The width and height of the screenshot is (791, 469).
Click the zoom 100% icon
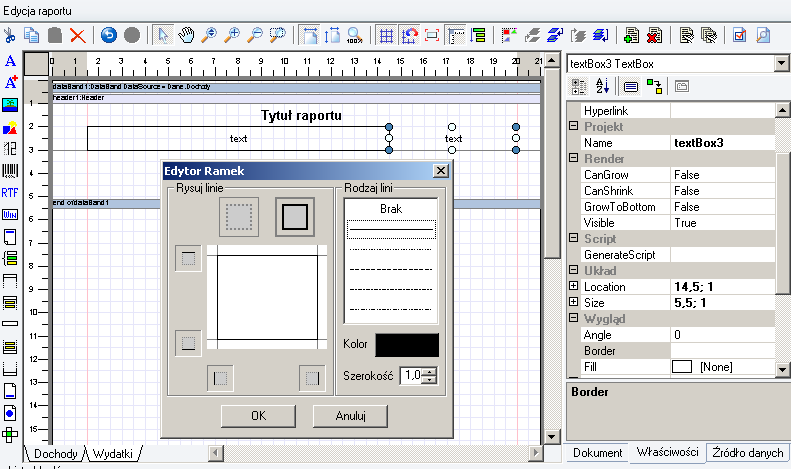355,35
